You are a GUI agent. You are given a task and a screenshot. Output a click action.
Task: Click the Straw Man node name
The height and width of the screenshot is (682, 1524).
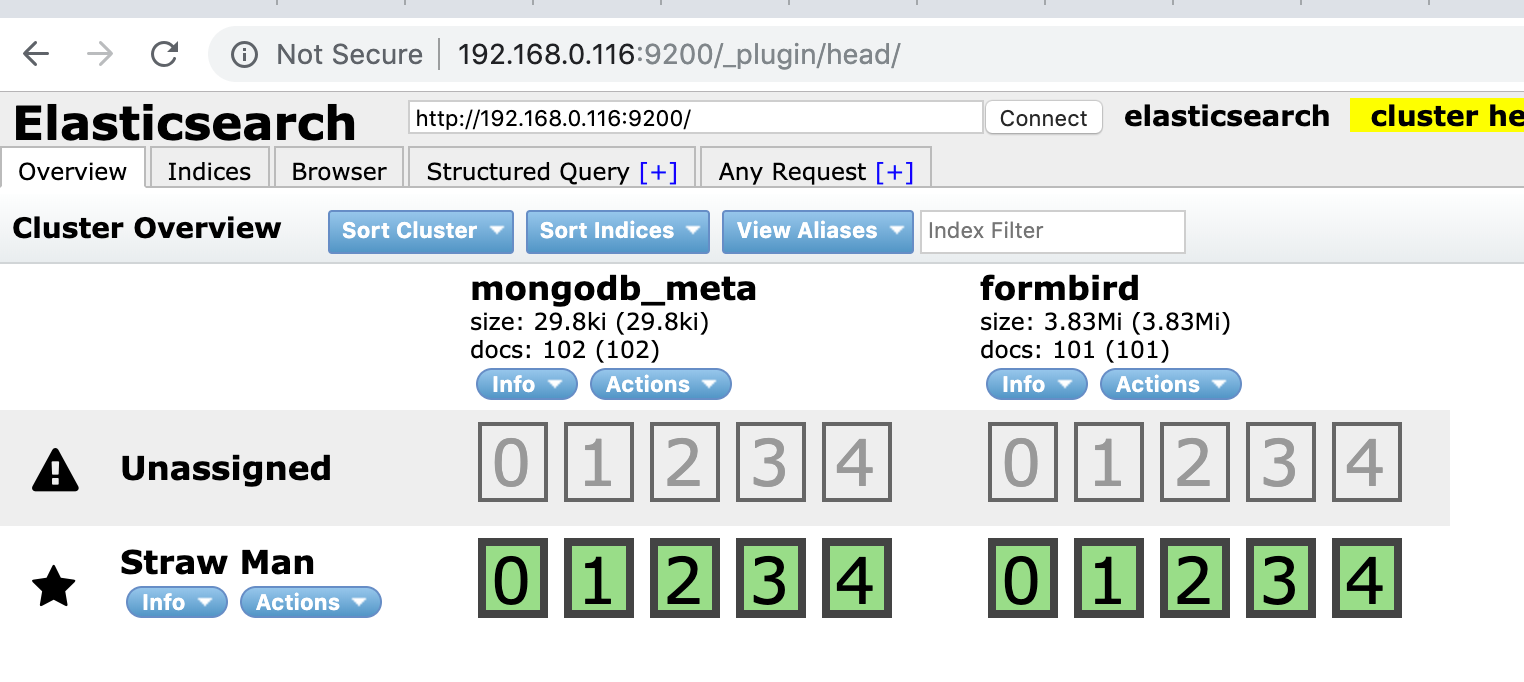pyautogui.click(x=217, y=562)
